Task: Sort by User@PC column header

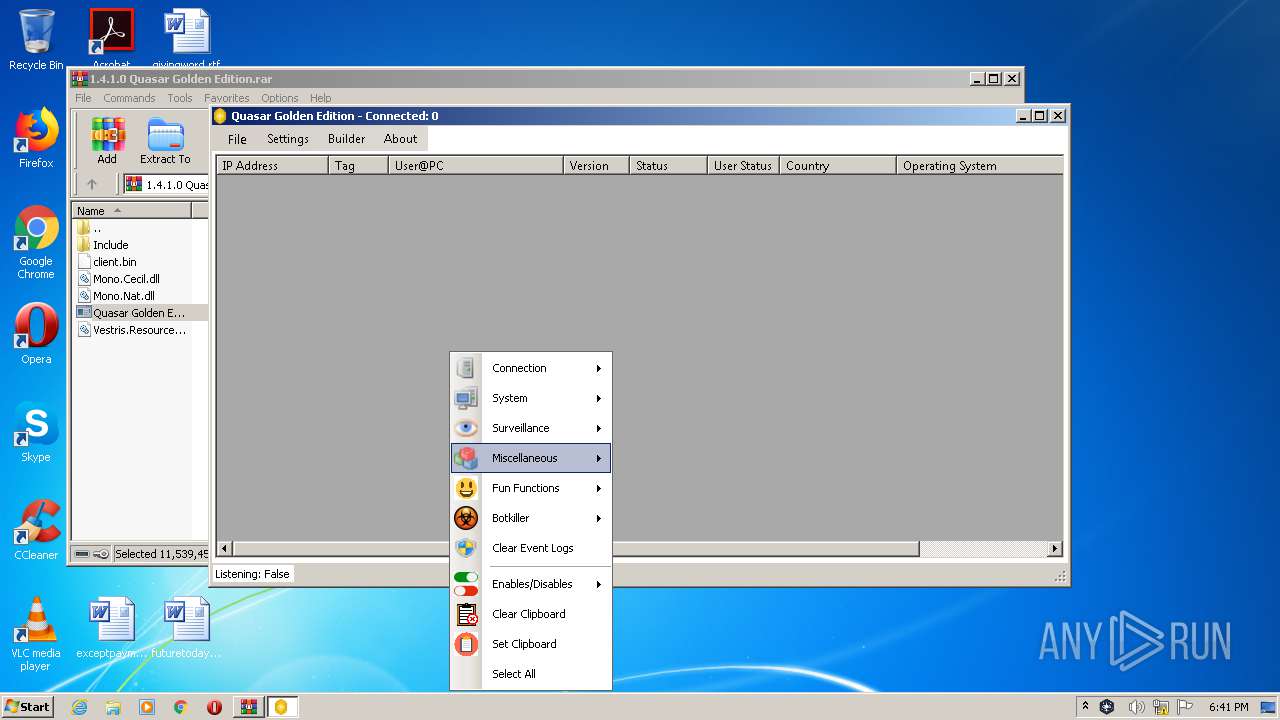Action: click(x=476, y=166)
